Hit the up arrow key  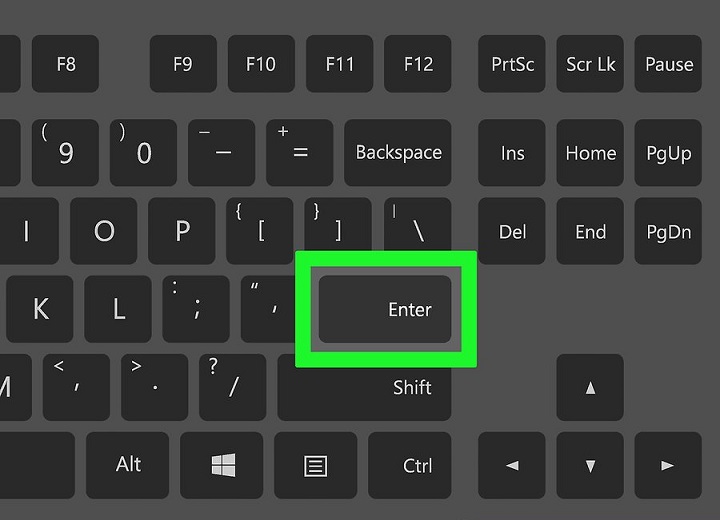(x=590, y=387)
